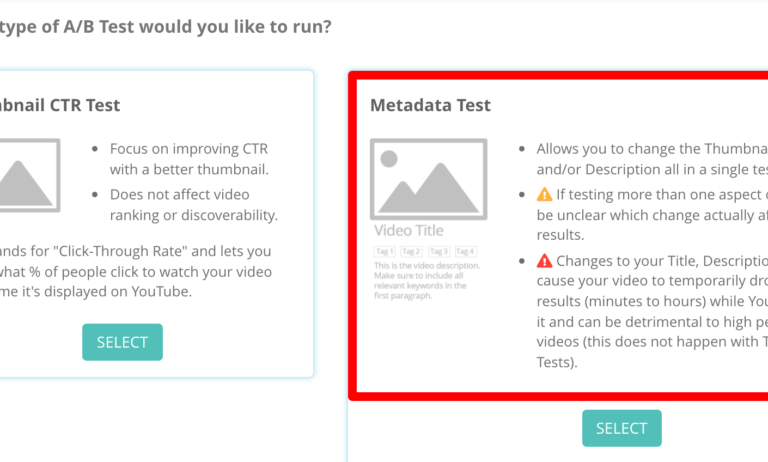Click the Metadata Test image placeholder icon
768x462 pixels.
(428, 178)
